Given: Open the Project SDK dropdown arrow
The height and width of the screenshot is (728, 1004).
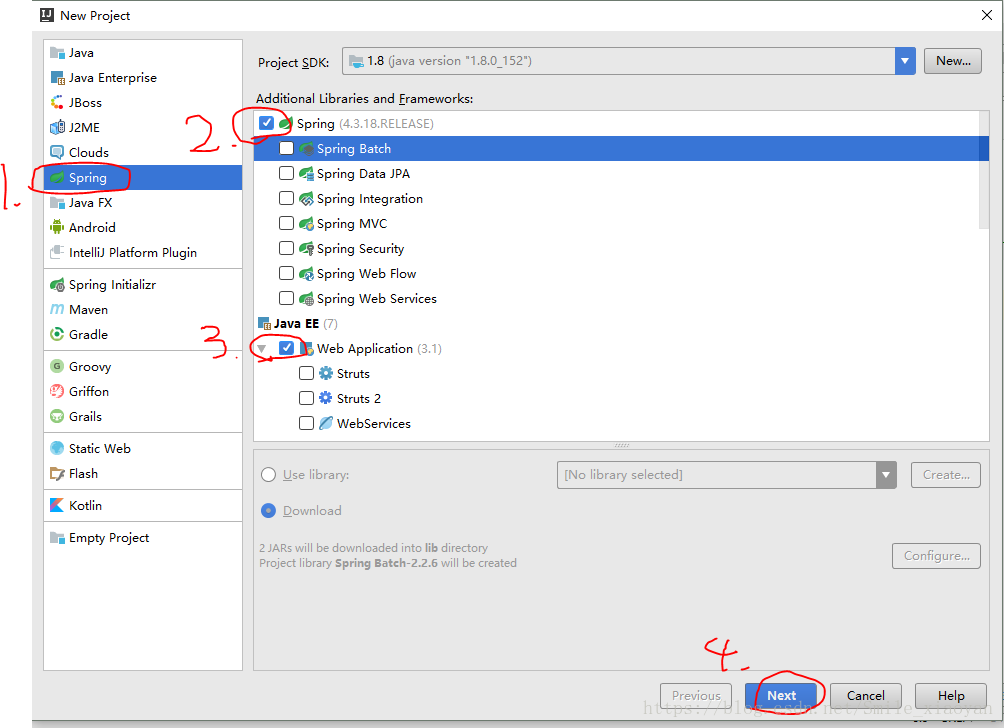Looking at the screenshot, I should (x=905, y=61).
